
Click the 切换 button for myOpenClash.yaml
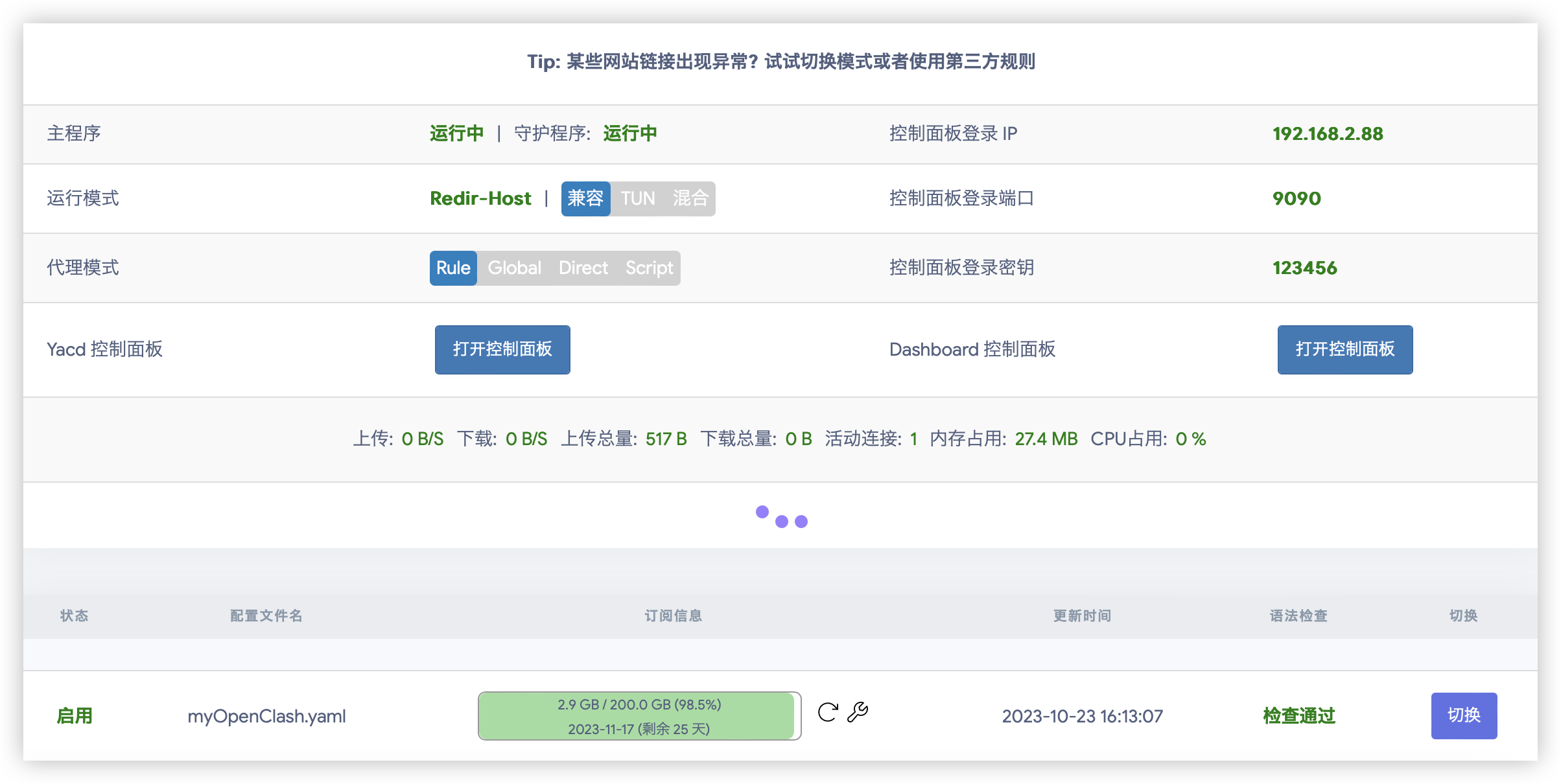tap(1464, 715)
